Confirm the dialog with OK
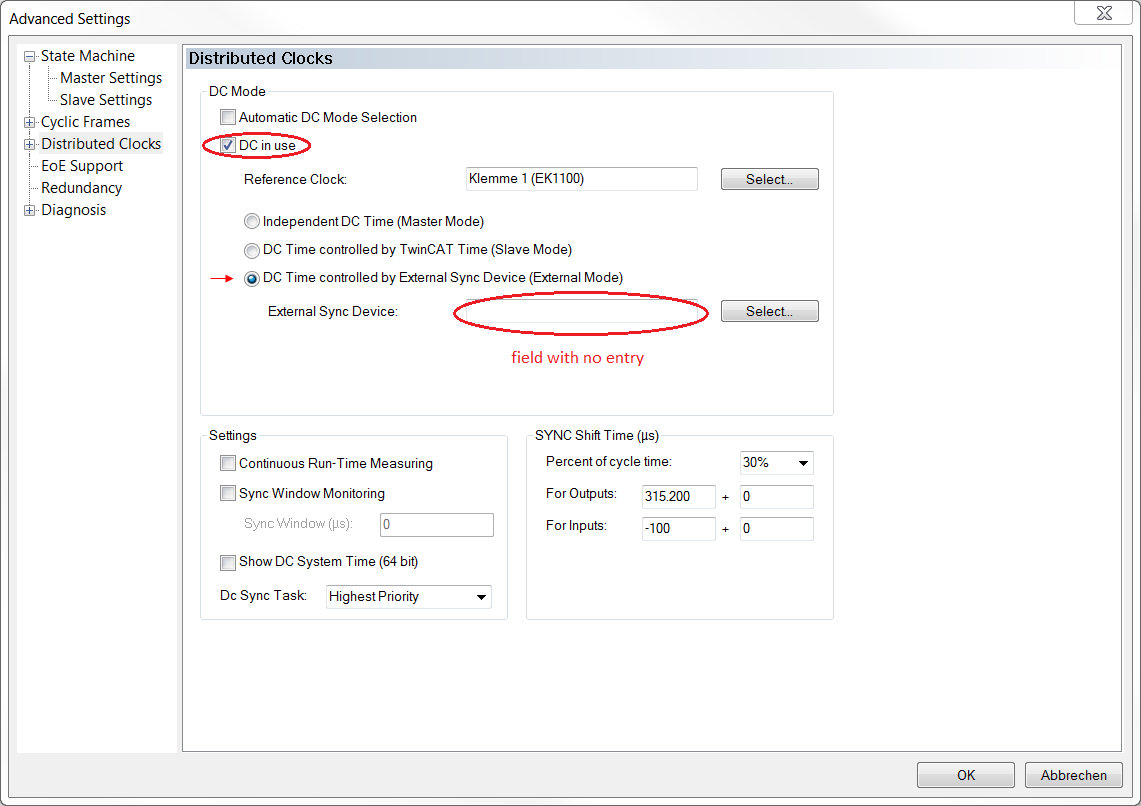The width and height of the screenshot is (1141, 806). click(x=966, y=775)
